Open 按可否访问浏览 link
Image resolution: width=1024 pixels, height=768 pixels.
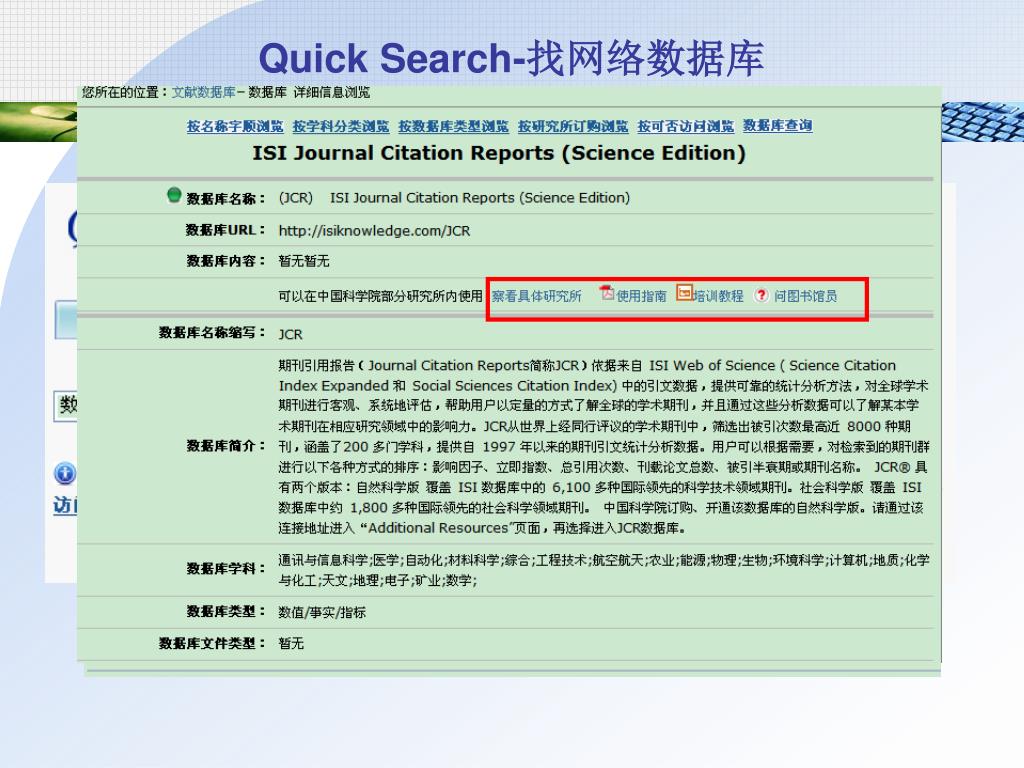tap(686, 126)
